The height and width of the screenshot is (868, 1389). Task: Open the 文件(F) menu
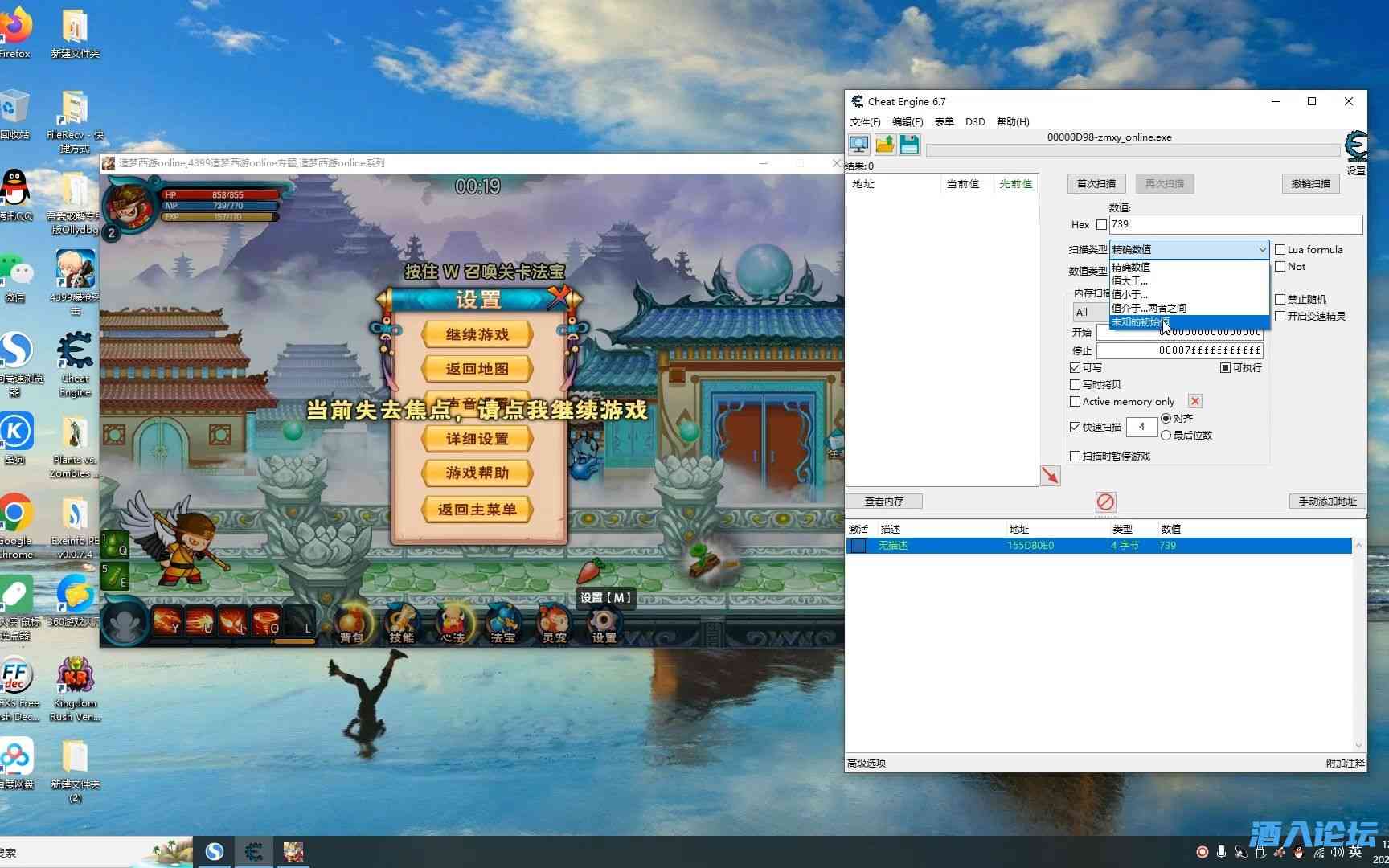tap(865, 122)
